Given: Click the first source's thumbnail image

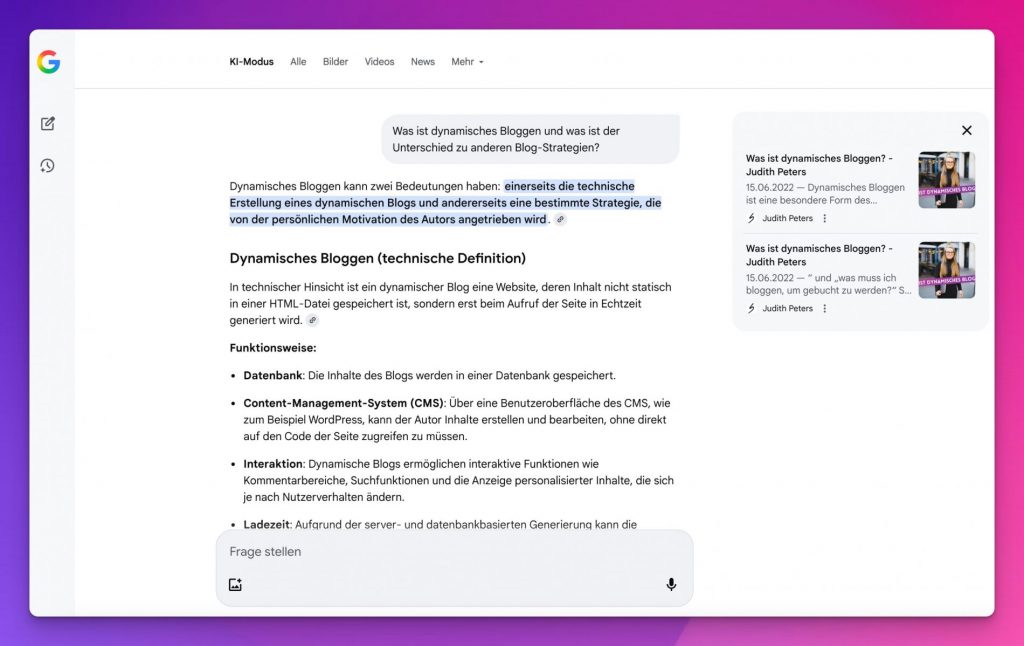Looking at the screenshot, I should pyautogui.click(x=946, y=180).
